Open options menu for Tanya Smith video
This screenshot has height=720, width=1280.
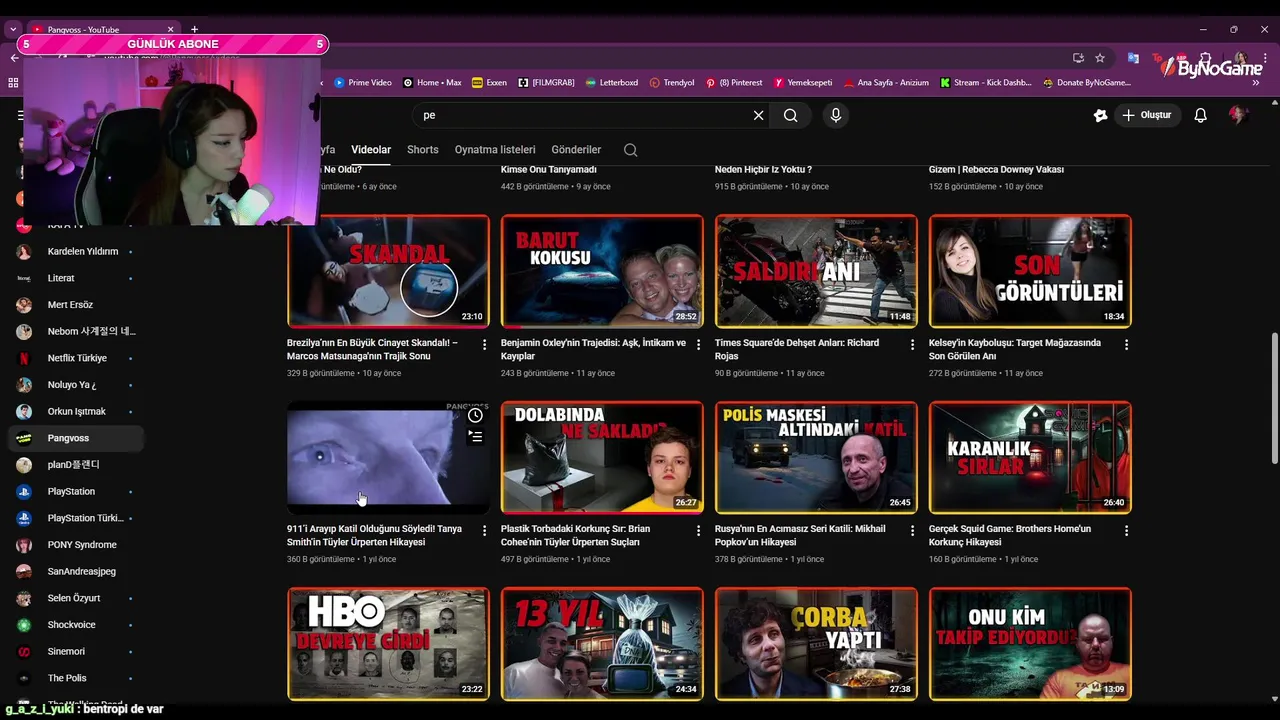pos(484,530)
